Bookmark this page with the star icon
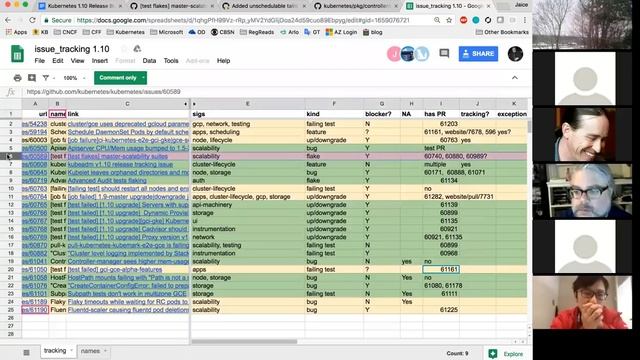 coord(449,20)
